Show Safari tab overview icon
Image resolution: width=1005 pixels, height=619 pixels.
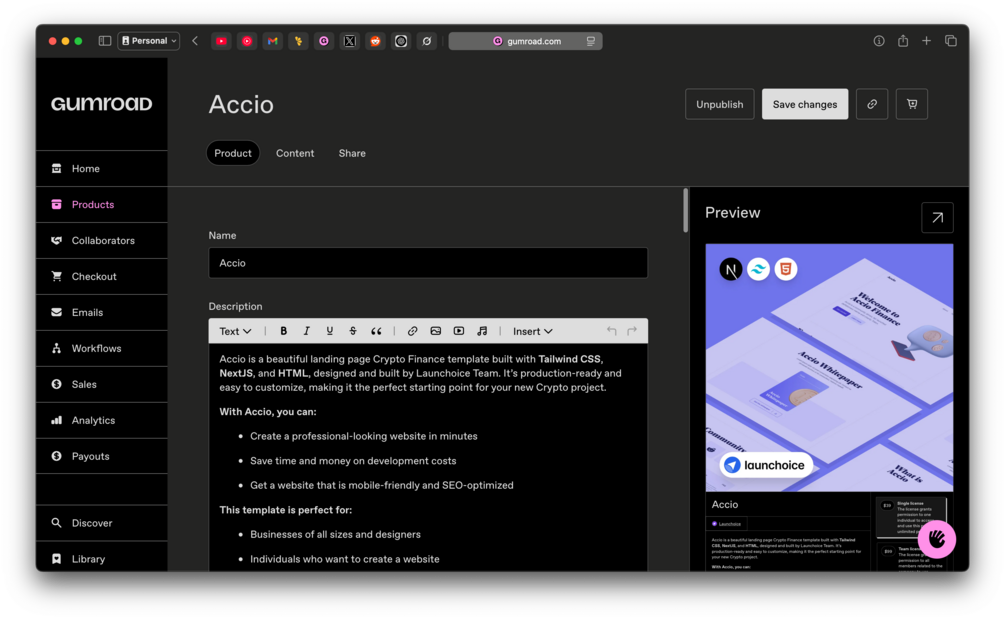(951, 41)
